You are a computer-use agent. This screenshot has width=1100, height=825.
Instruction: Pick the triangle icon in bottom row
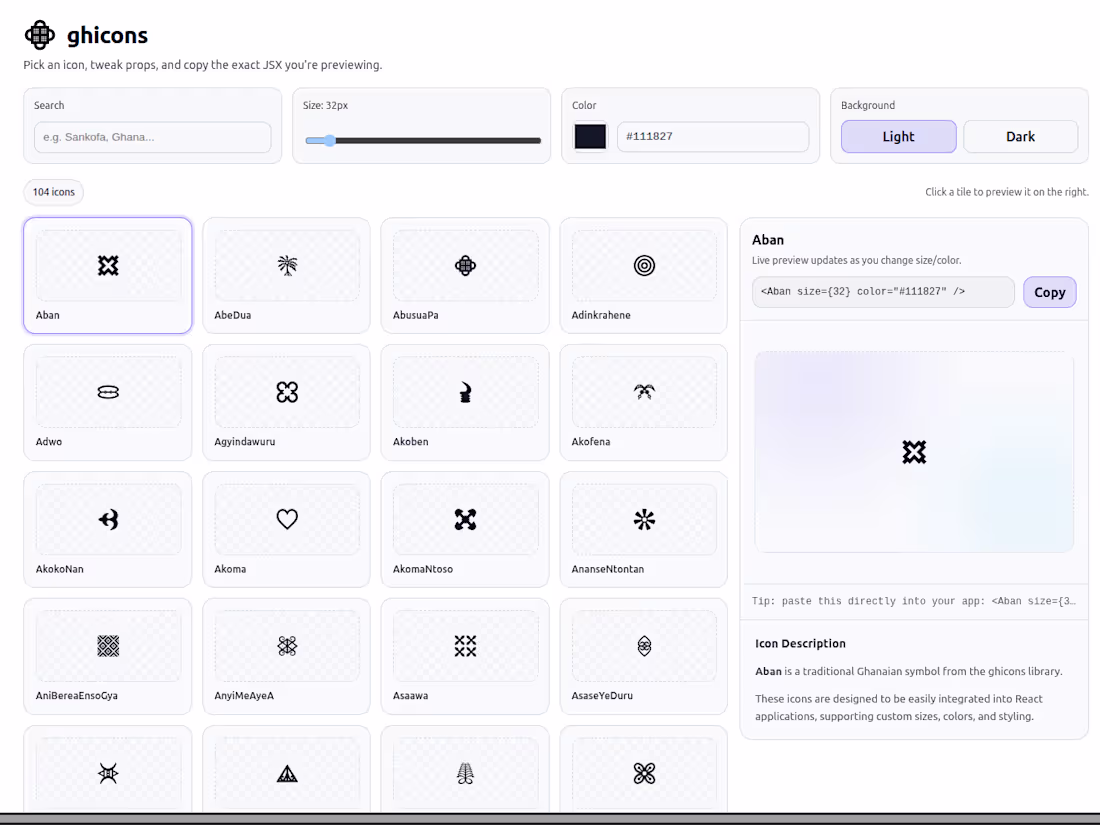point(287,773)
